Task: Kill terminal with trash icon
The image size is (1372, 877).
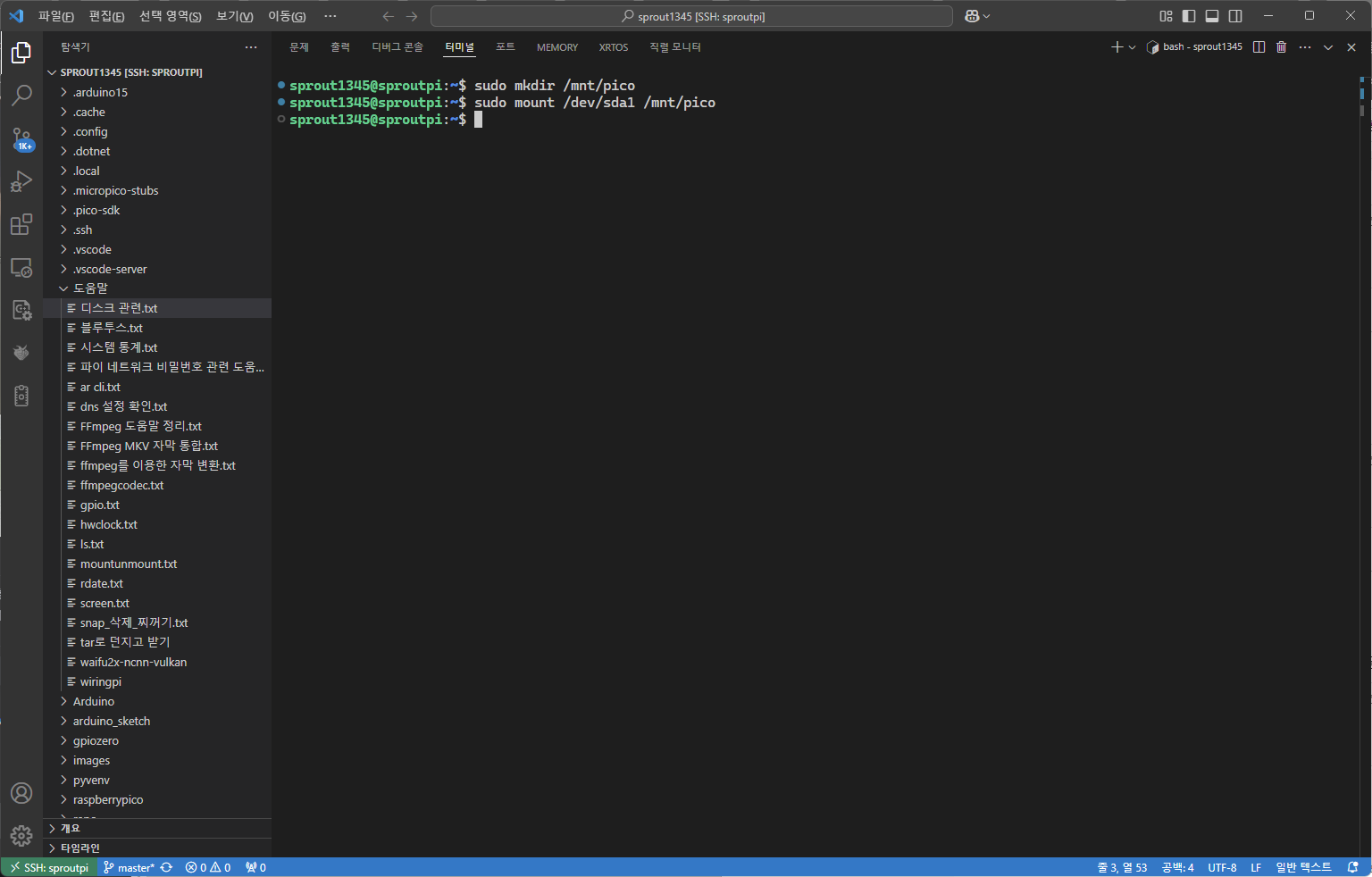Action: pos(1281,47)
